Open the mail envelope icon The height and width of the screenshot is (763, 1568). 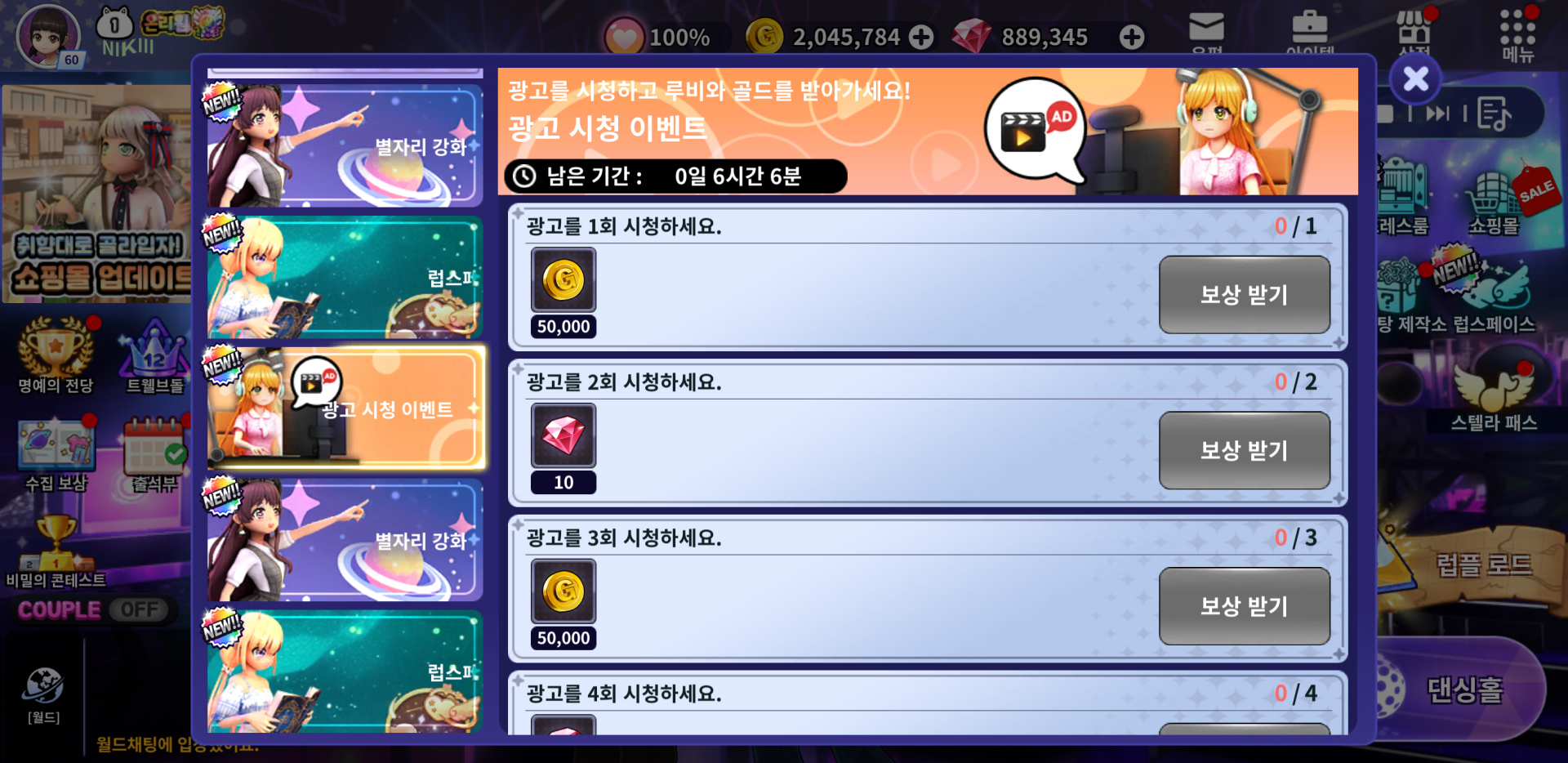1206,29
